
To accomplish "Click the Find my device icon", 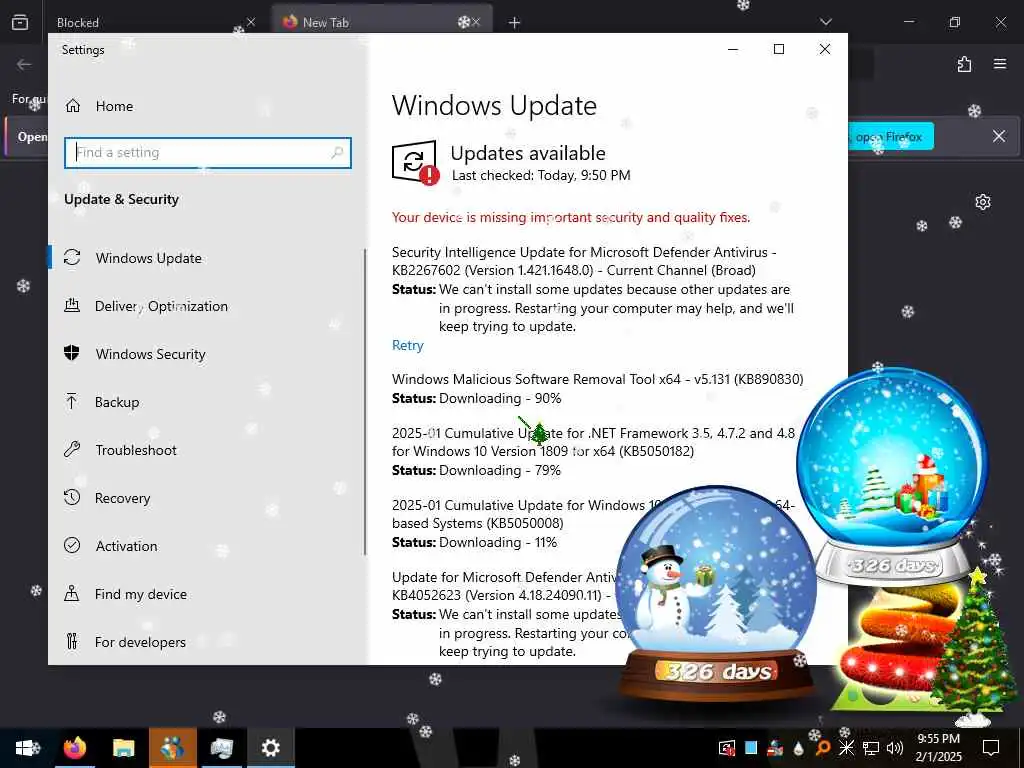I will pos(72,594).
